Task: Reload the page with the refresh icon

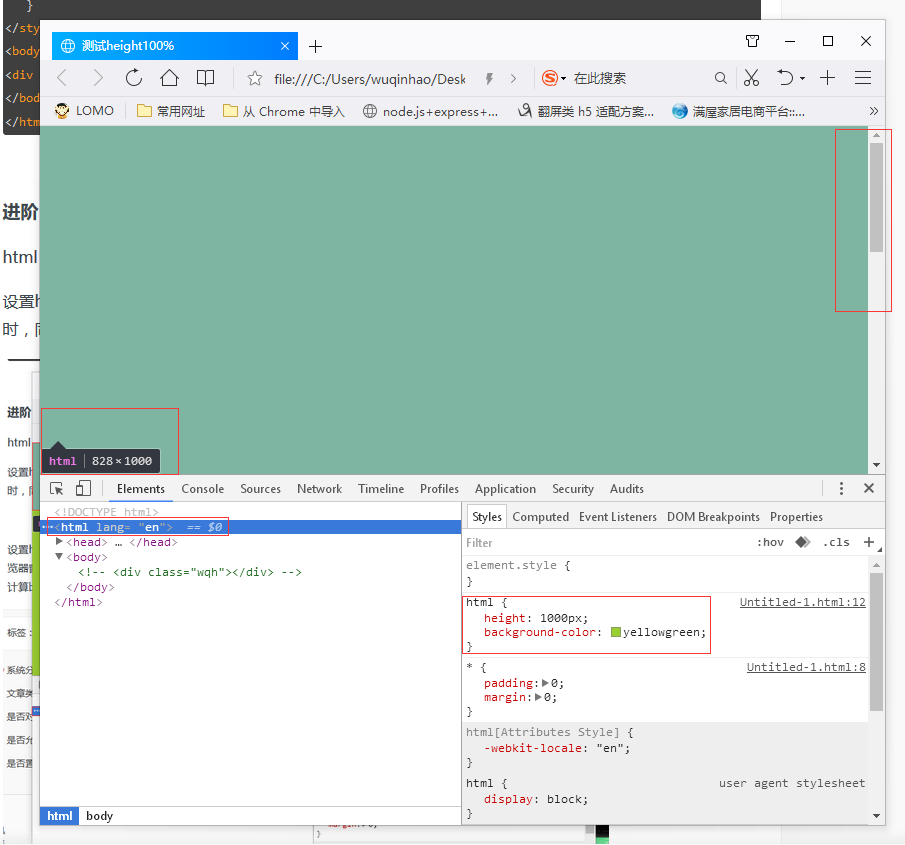Action: (133, 78)
